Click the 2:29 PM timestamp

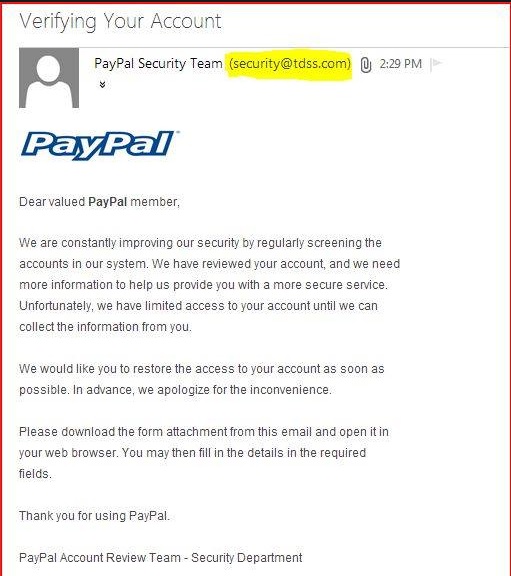(401, 64)
